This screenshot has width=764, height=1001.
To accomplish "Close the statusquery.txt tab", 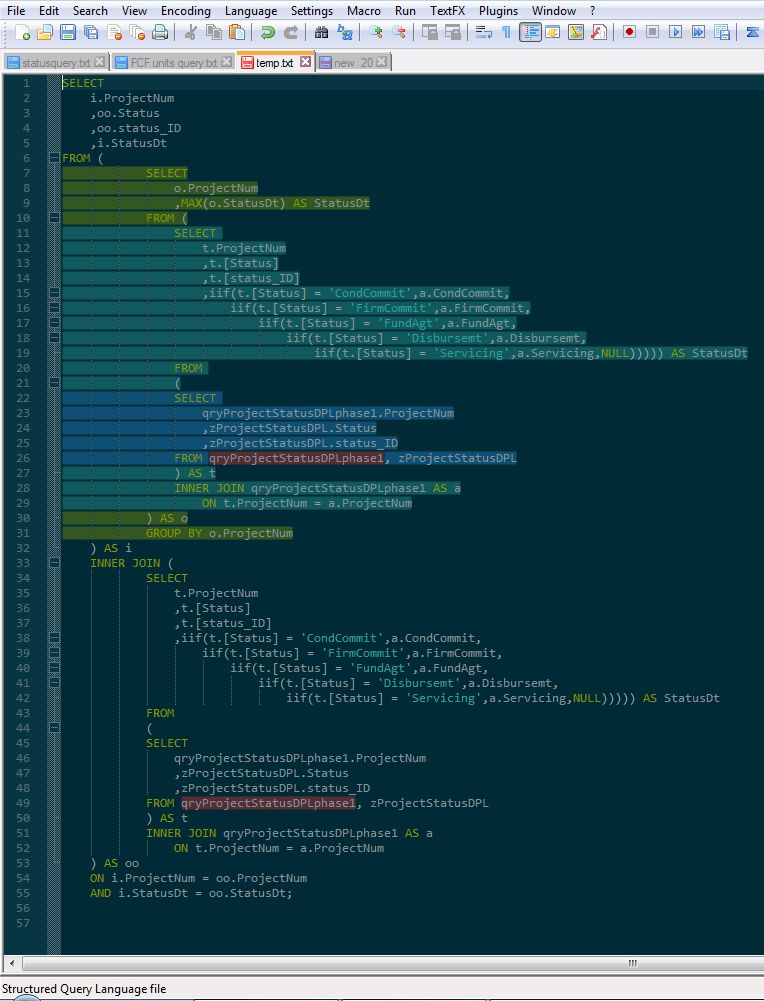I will click(99, 62).
